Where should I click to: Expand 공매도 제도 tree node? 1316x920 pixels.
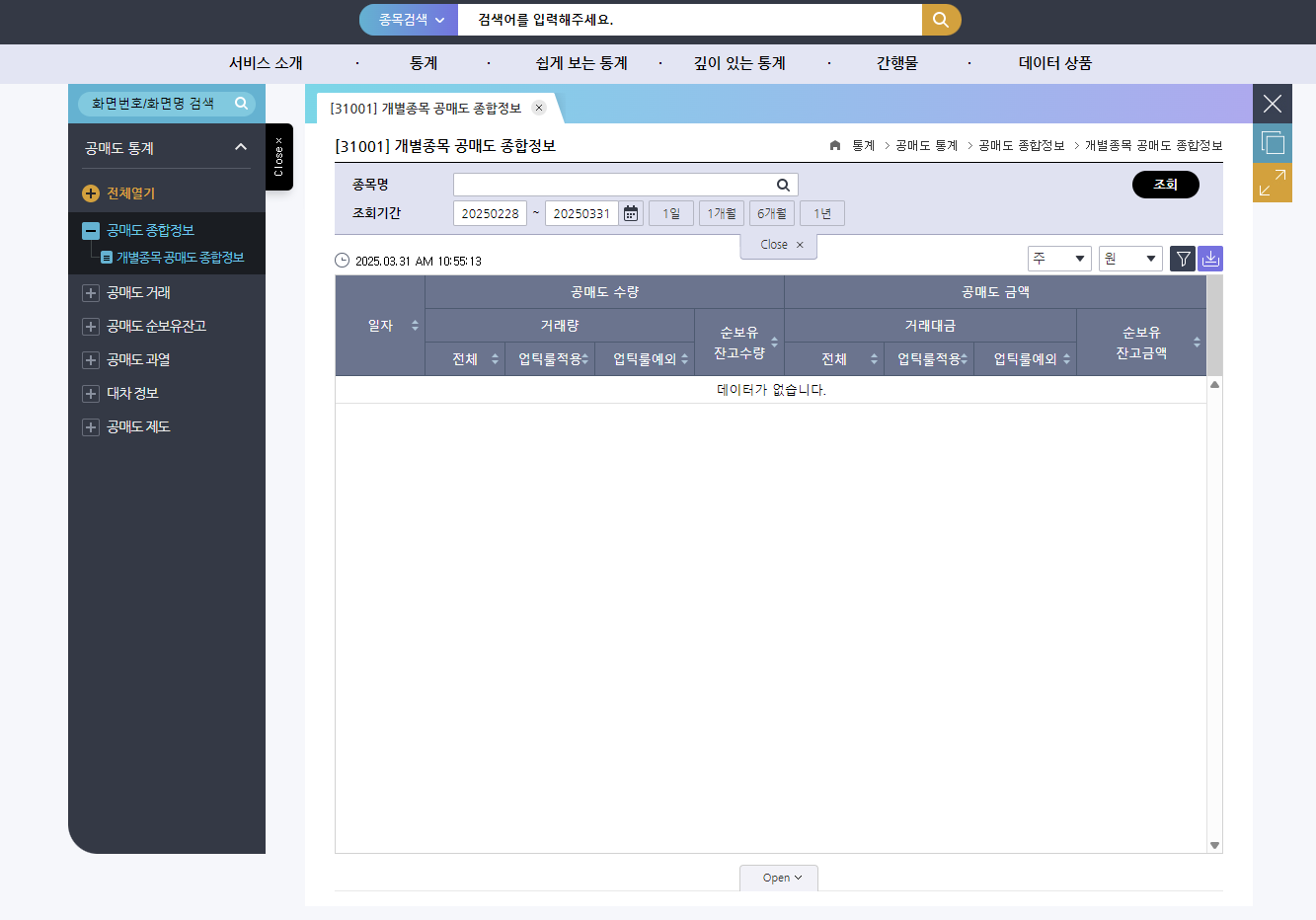[91, 427]
